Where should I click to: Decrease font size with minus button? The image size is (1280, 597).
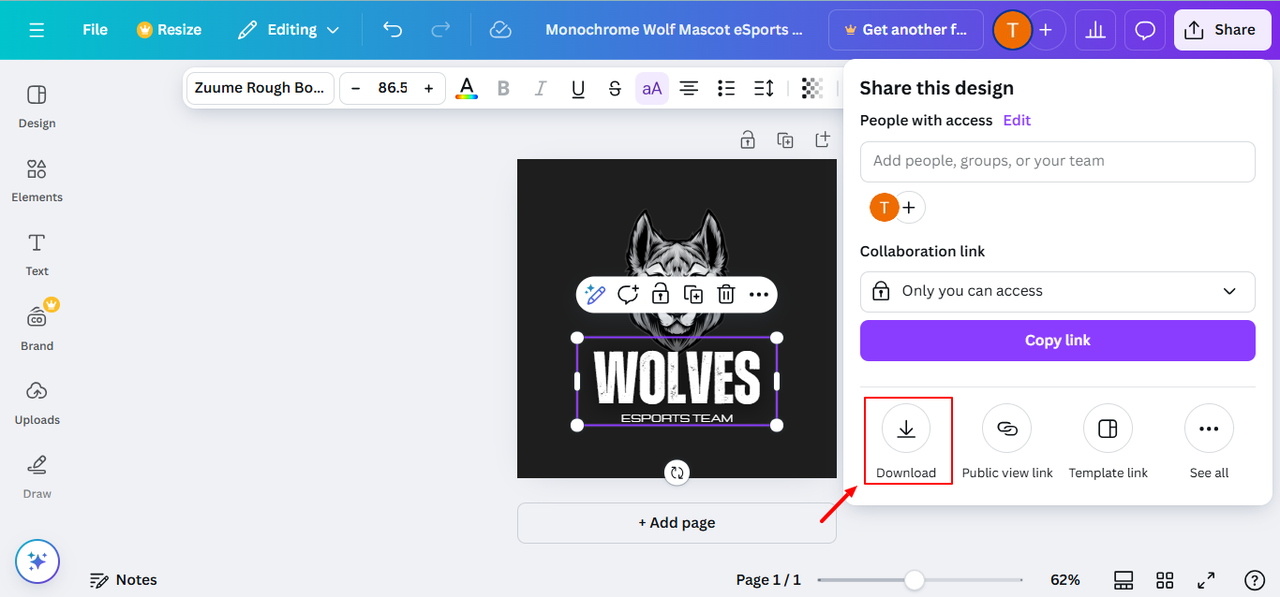coord(355,88)
